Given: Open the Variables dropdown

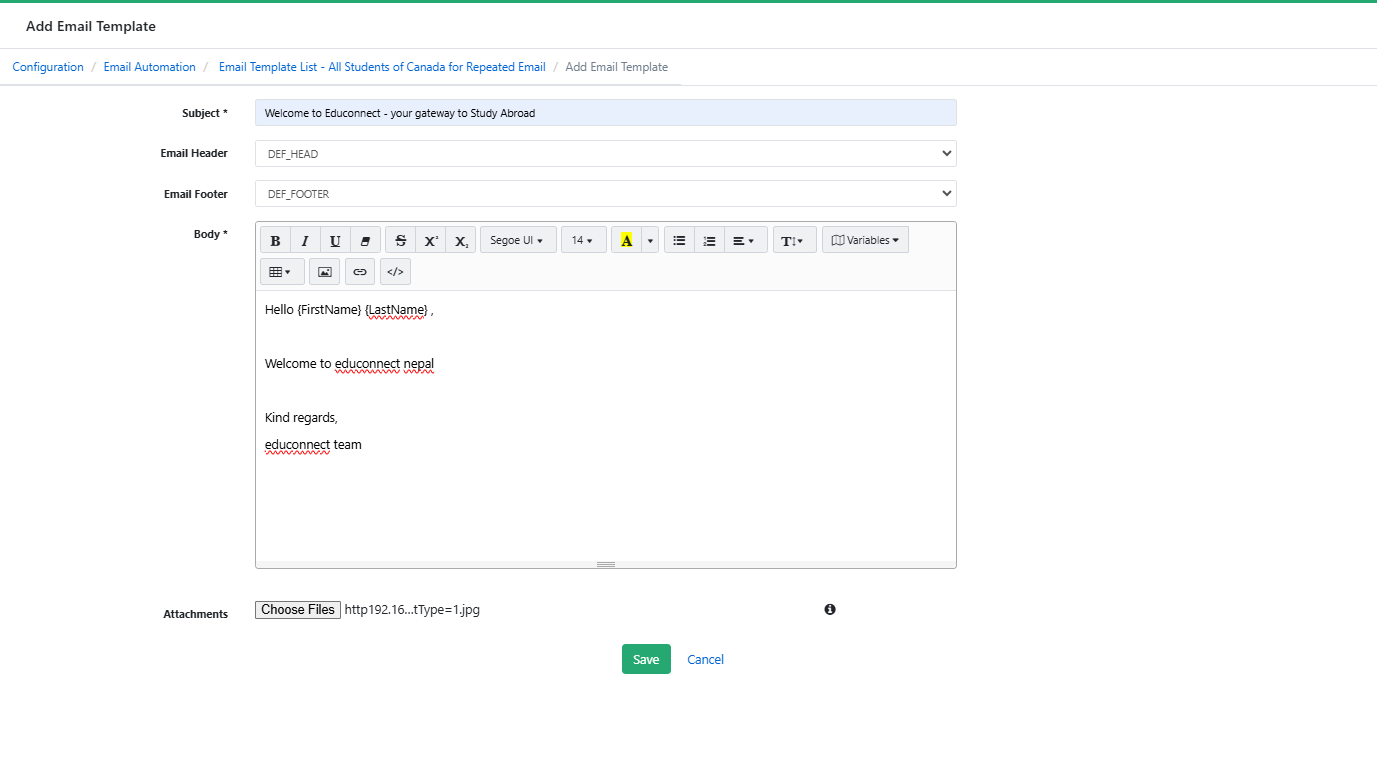Looking at the screenshot, I should [x=865, y=240].
